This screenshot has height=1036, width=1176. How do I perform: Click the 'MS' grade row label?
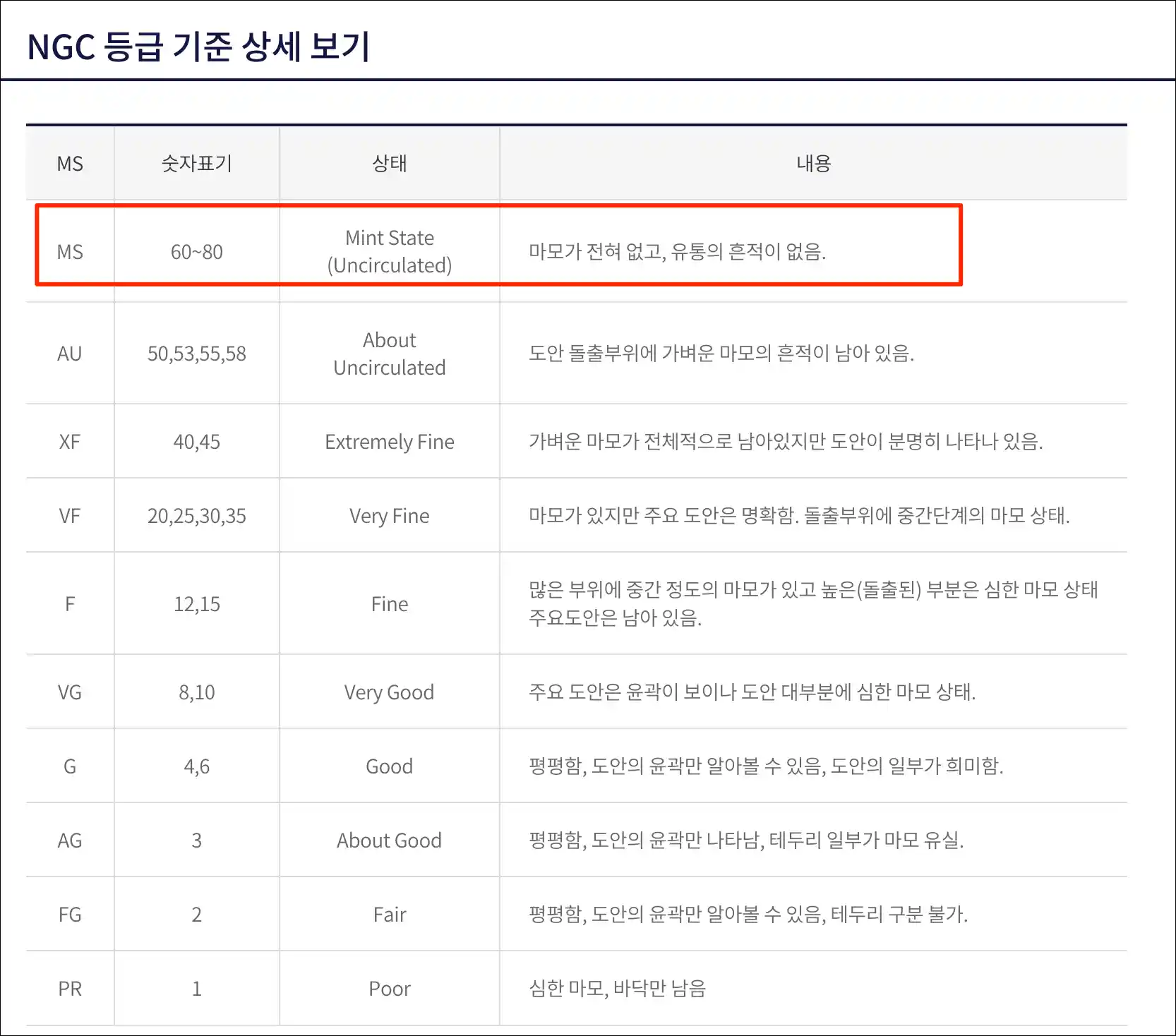[x=70, y=252]
